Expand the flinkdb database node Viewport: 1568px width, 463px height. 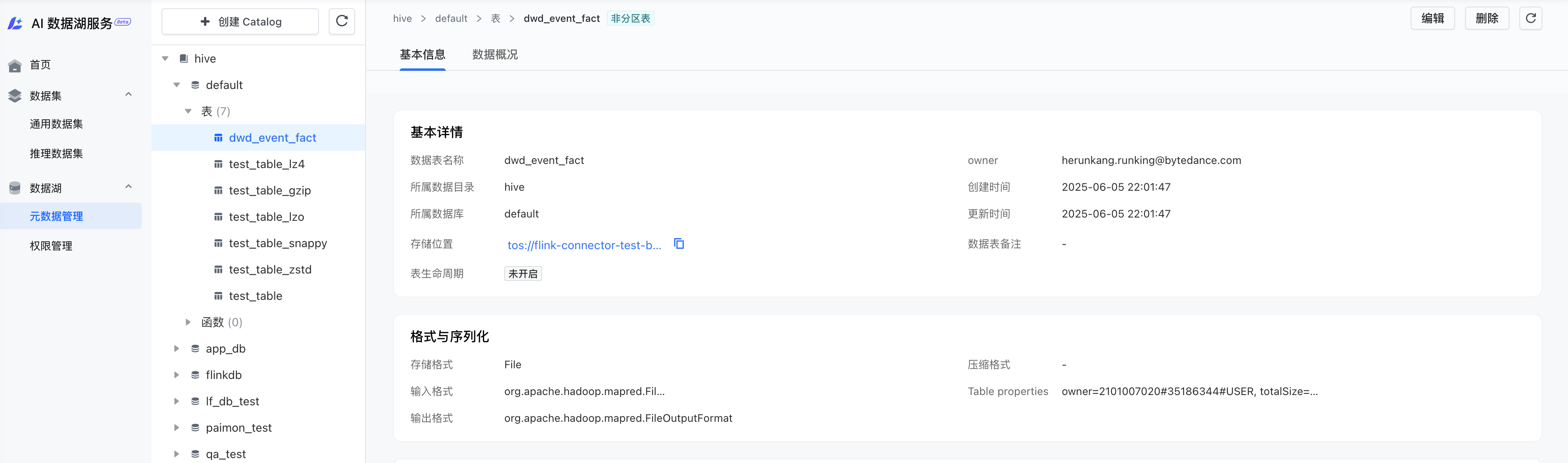coord(176,375)
